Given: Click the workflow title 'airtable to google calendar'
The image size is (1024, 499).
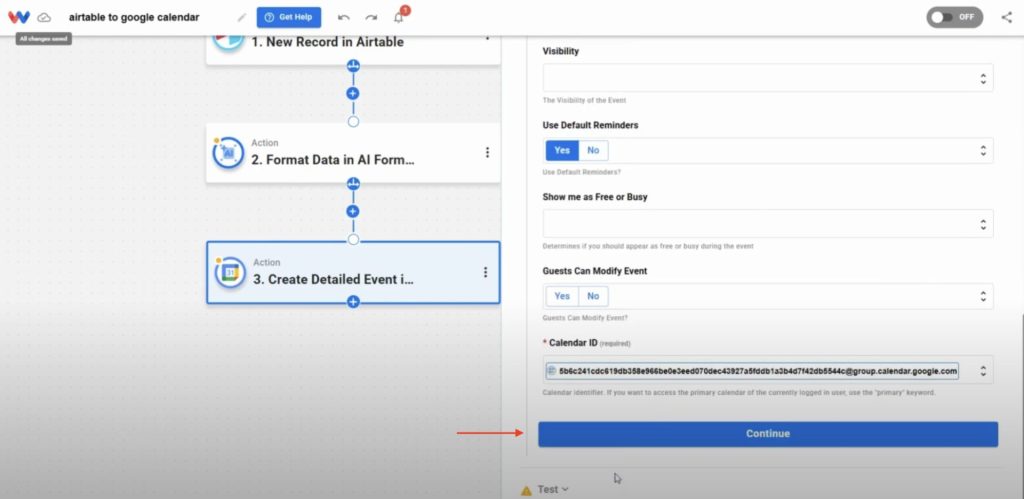Looking at the screenshot, I should pyautogui.click(x=134, y=18).
